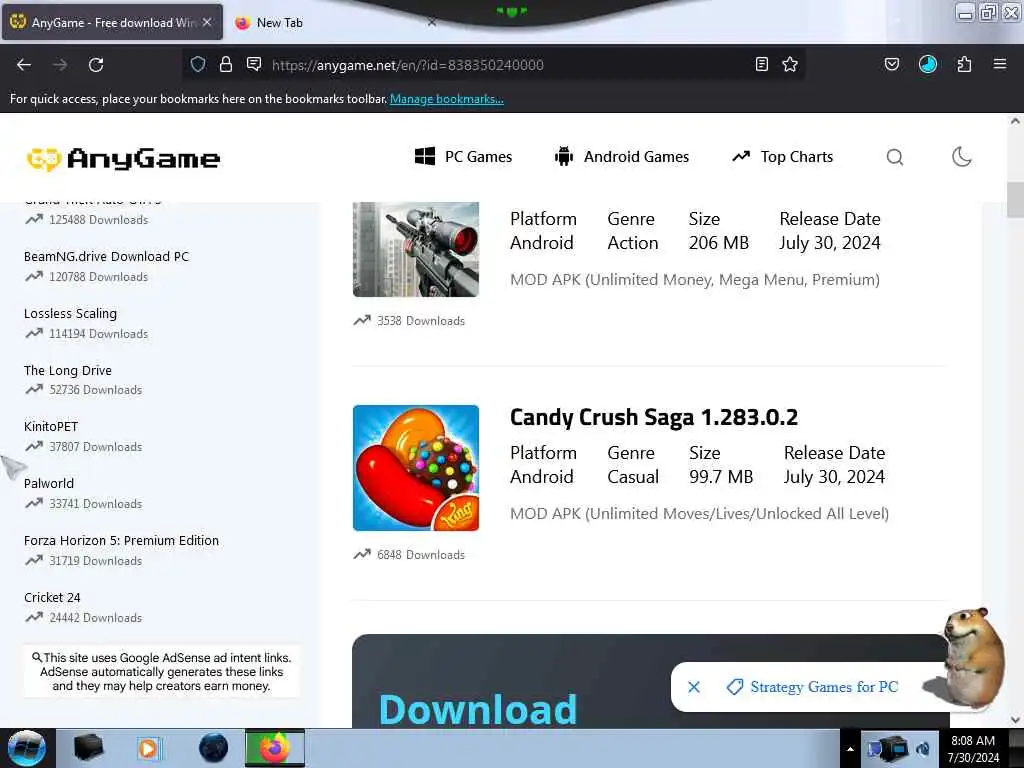Close the New Tab tab

(432, 22)
